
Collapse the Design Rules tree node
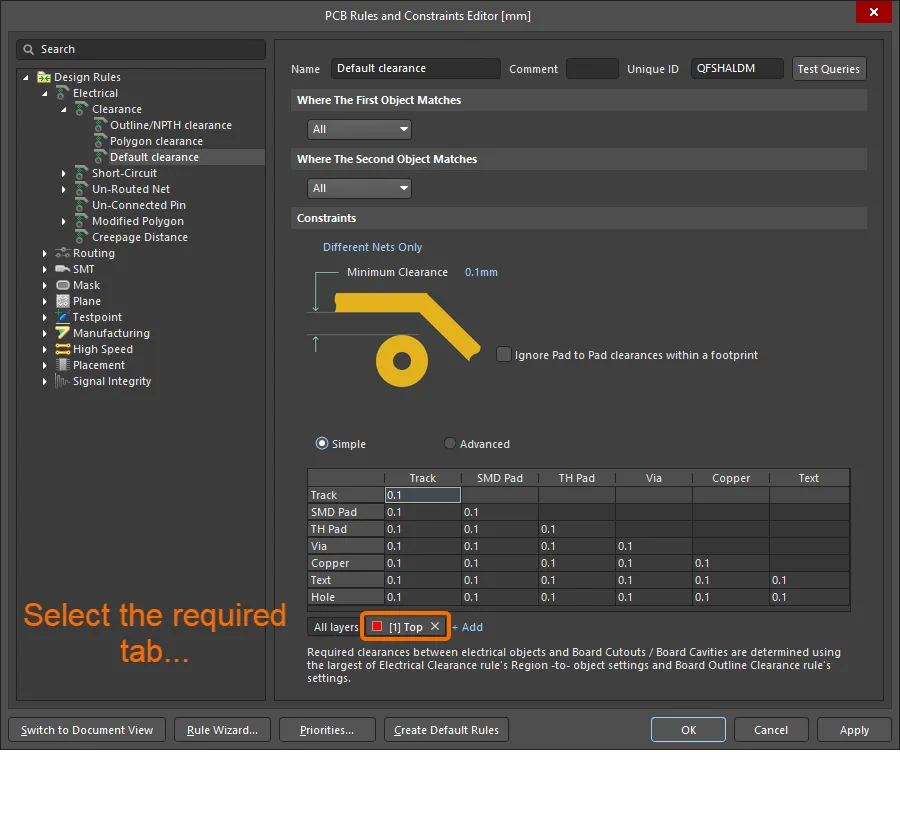[26, 77]
